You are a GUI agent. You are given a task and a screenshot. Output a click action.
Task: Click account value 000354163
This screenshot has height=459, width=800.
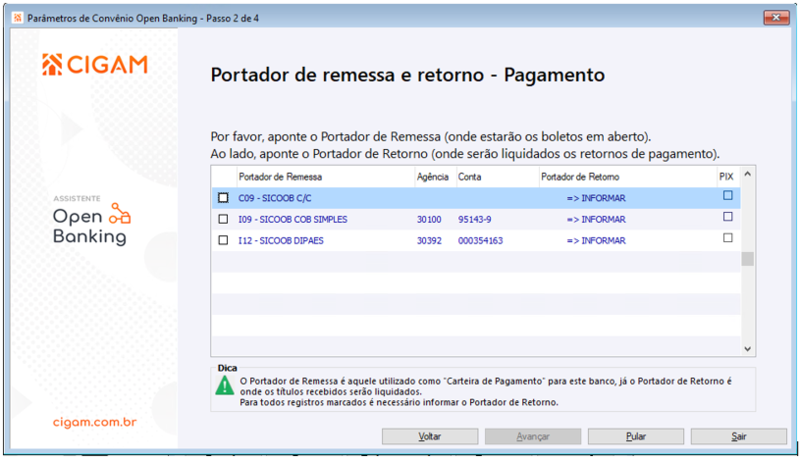pyautogui.click(x=480, y=241)
